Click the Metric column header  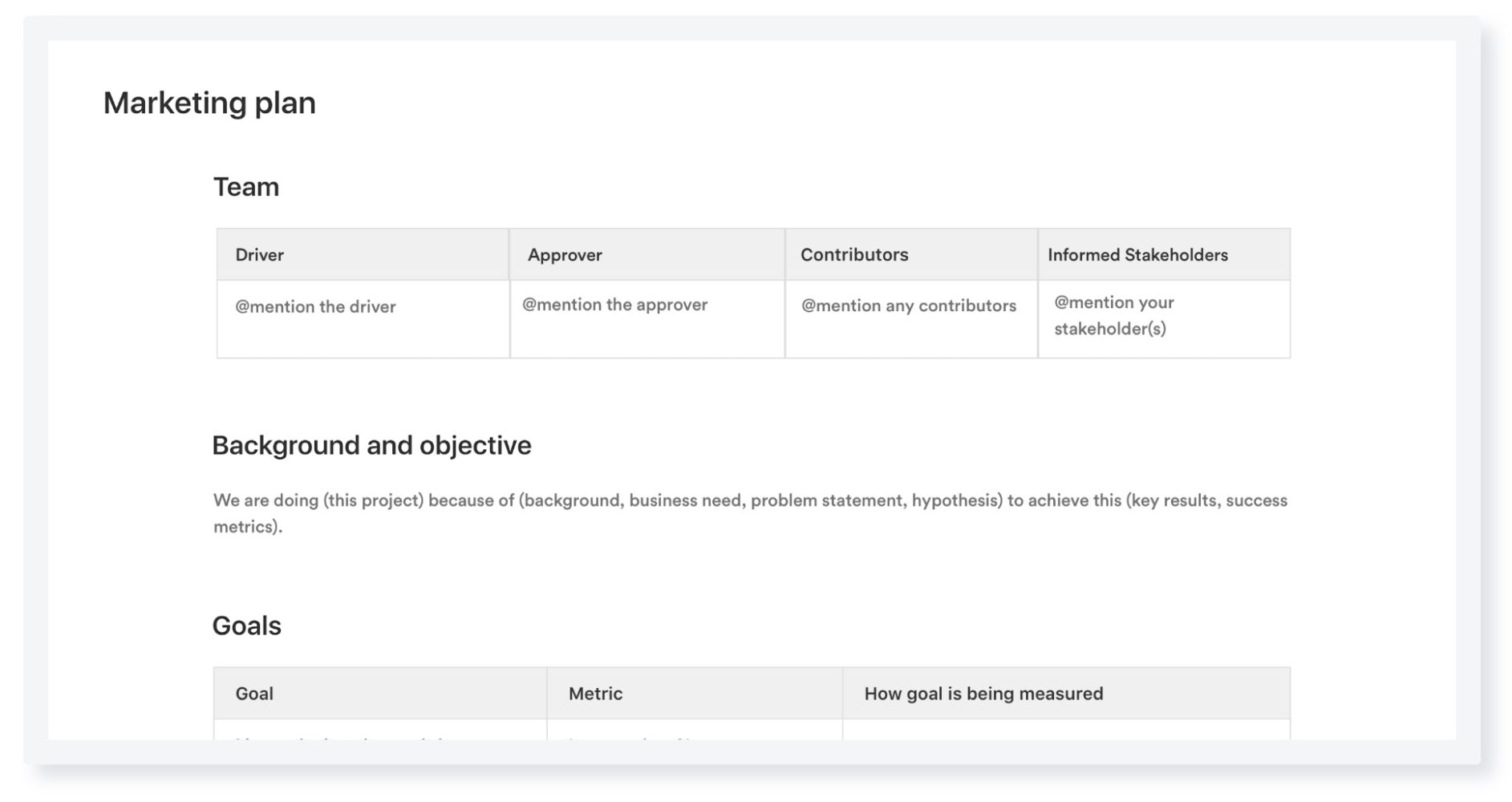pos(594,693)
